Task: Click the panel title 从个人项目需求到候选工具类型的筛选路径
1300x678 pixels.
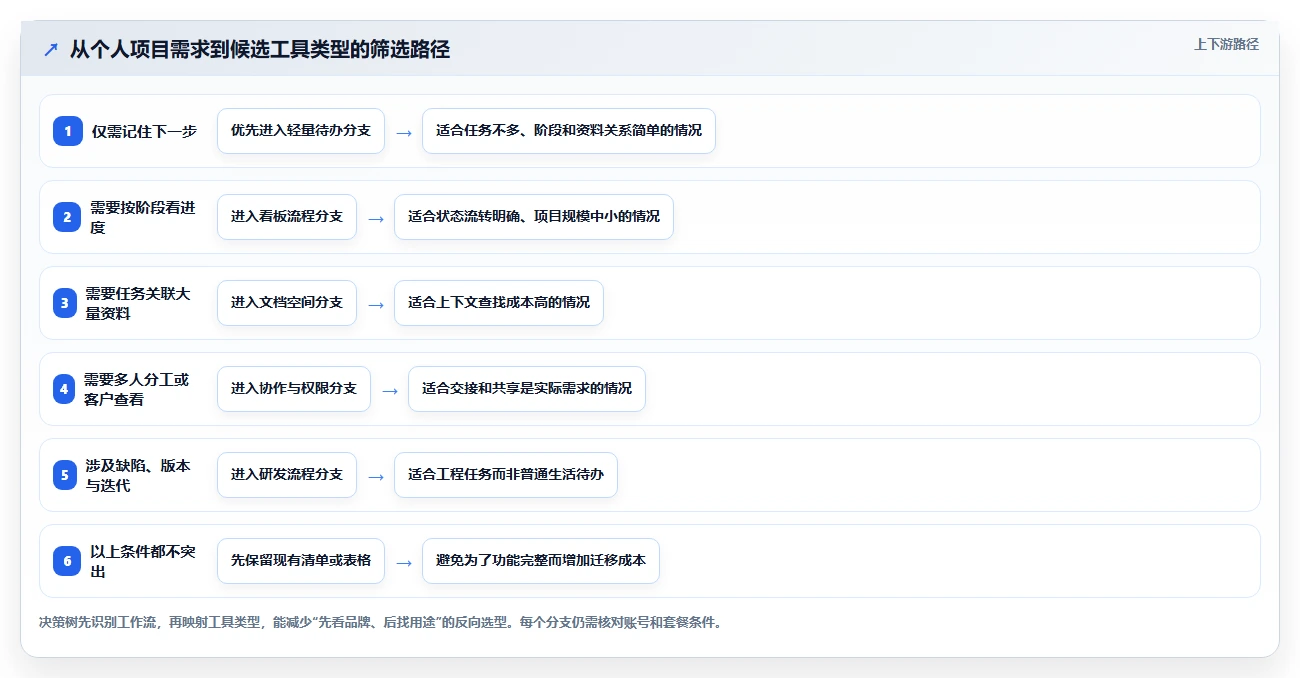Action: [x=260, y=49]
